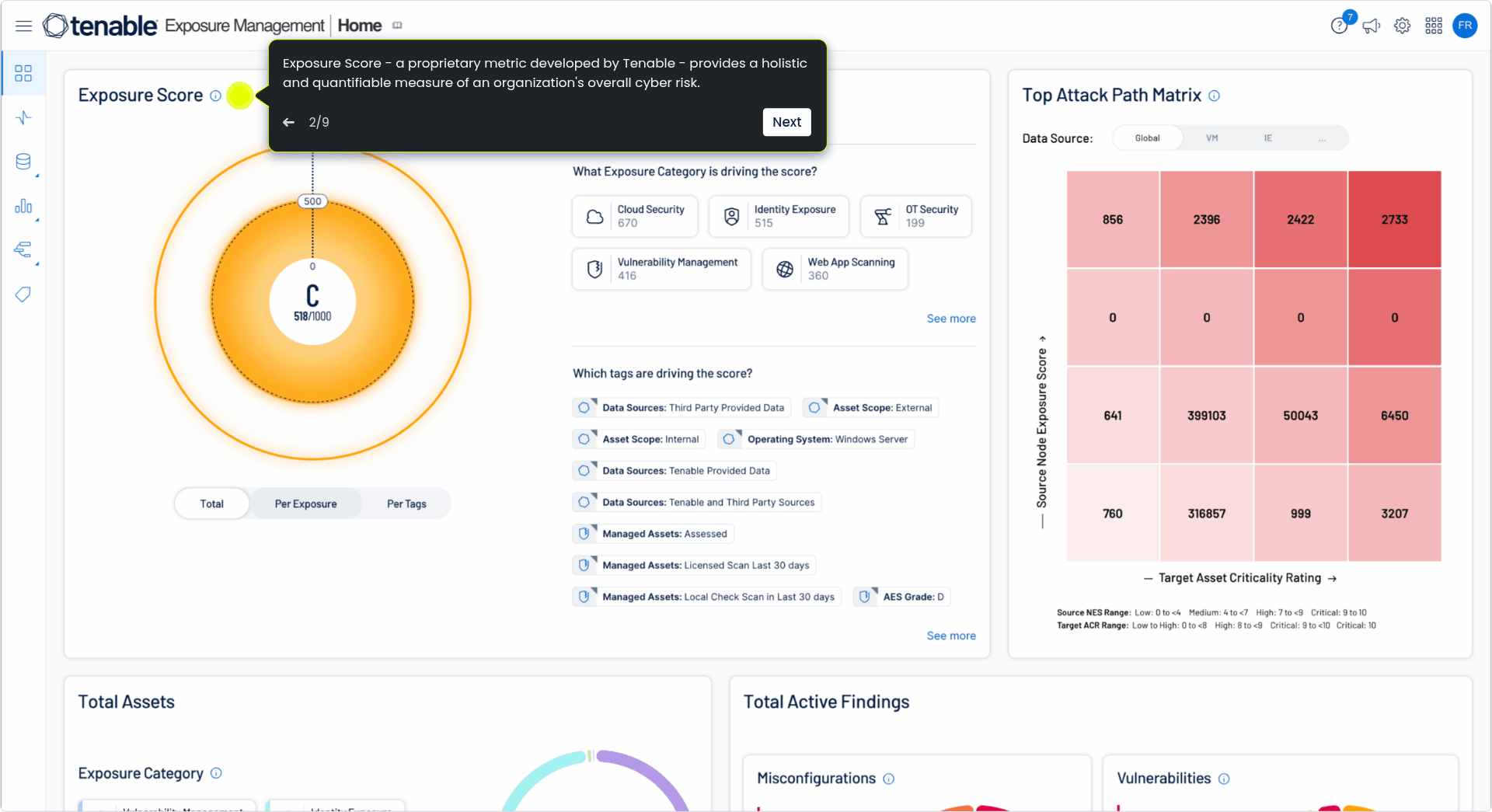The width and height of the screenshot is (1492, 812).
Task: Open the Cloud Security category card
Action: (x=635, y=216)
